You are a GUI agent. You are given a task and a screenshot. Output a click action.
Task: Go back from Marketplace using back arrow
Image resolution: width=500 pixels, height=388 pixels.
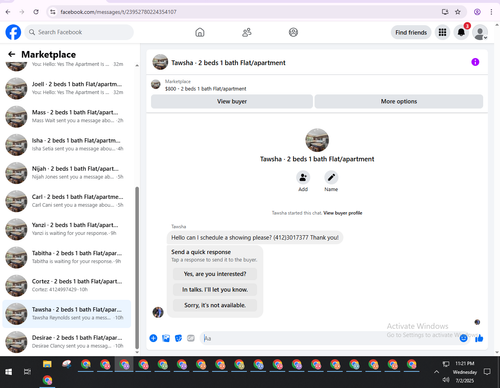(x=12, y=54)
